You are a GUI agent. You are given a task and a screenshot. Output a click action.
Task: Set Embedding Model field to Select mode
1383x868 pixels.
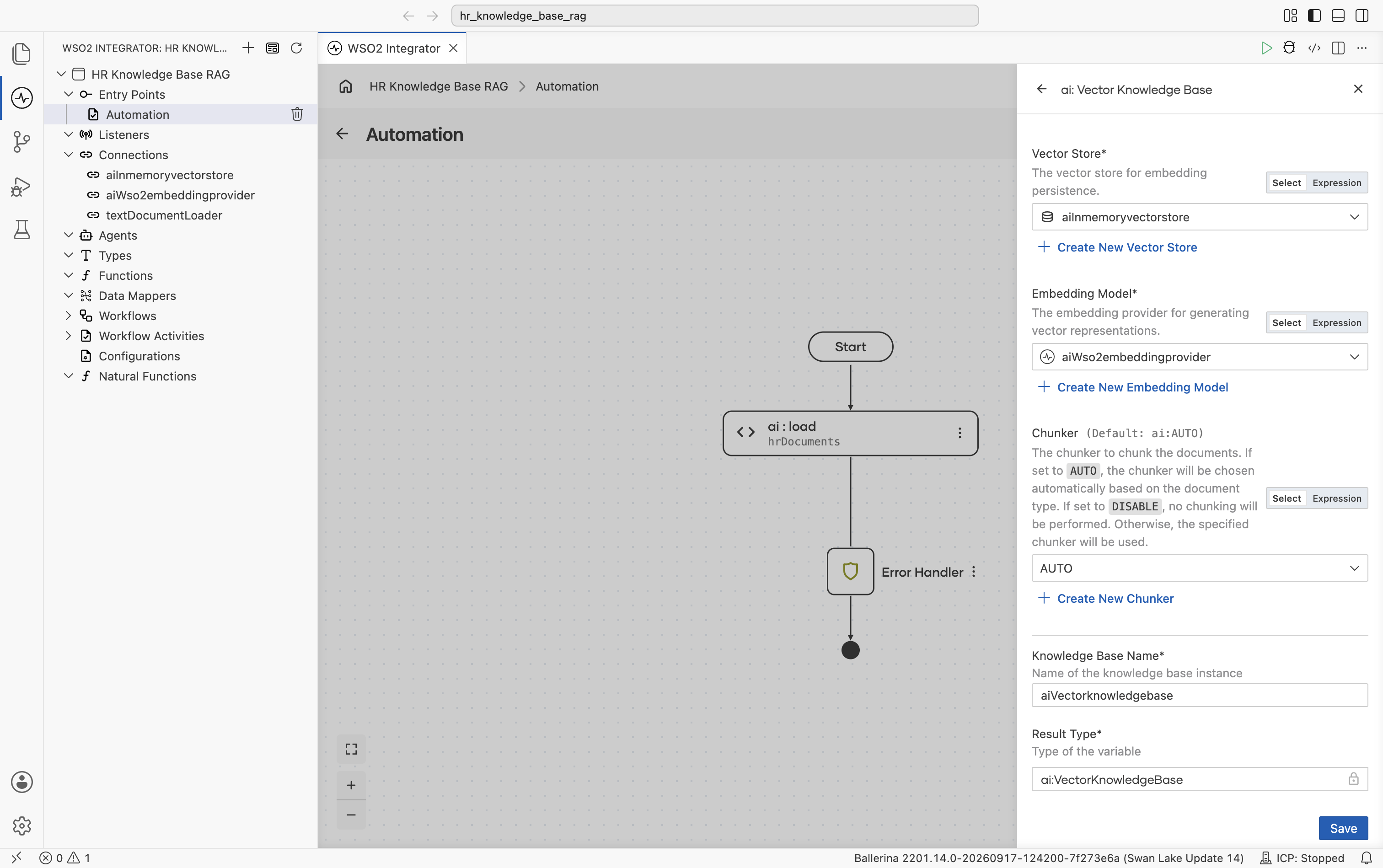click(1287, 322)
